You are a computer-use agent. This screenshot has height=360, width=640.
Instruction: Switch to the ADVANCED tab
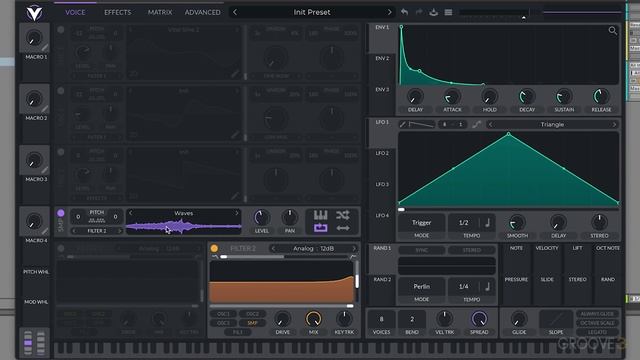[202, 12]
